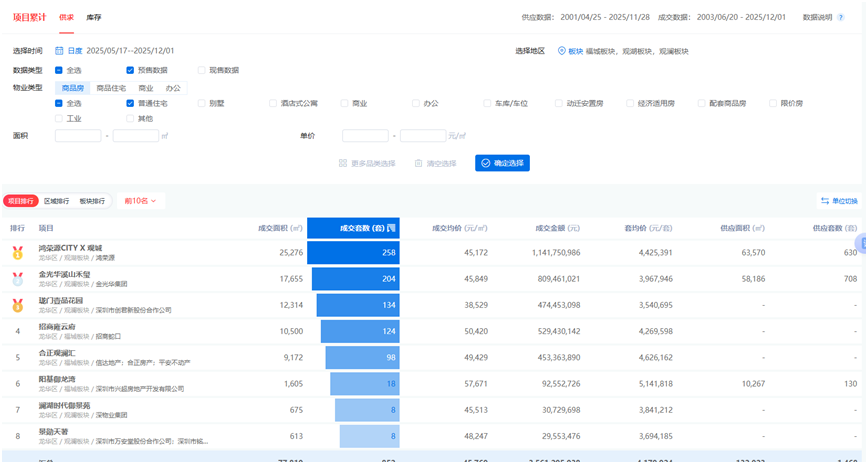
Task: Click the 单位切换 switch icon
Action: pyautogui.click(x=825, y=201)
